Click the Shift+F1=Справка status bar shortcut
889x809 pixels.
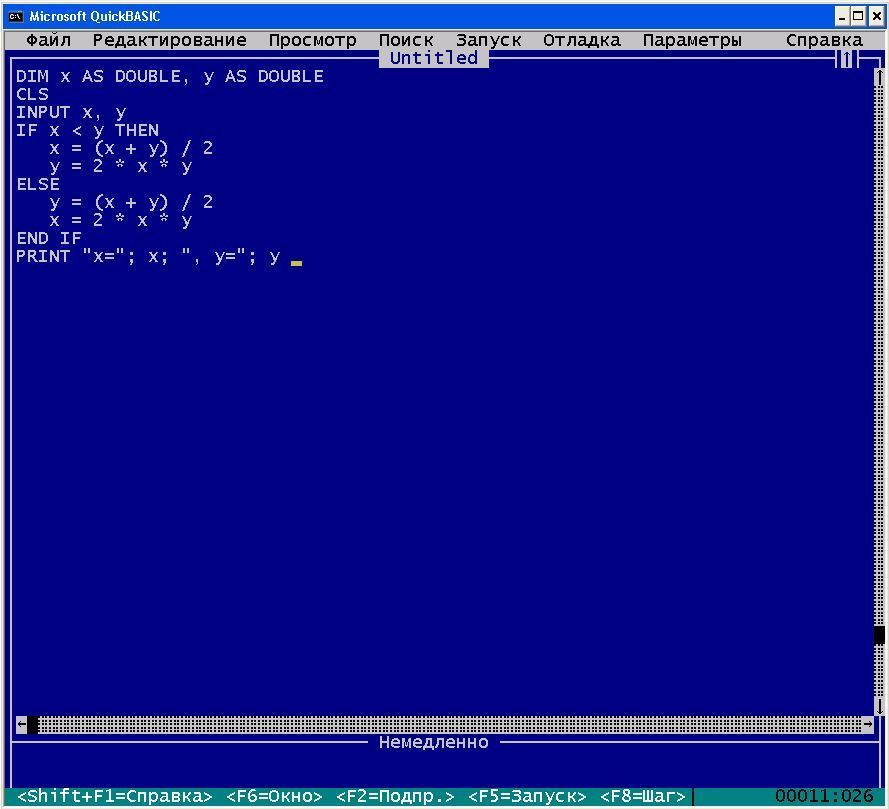115,797
